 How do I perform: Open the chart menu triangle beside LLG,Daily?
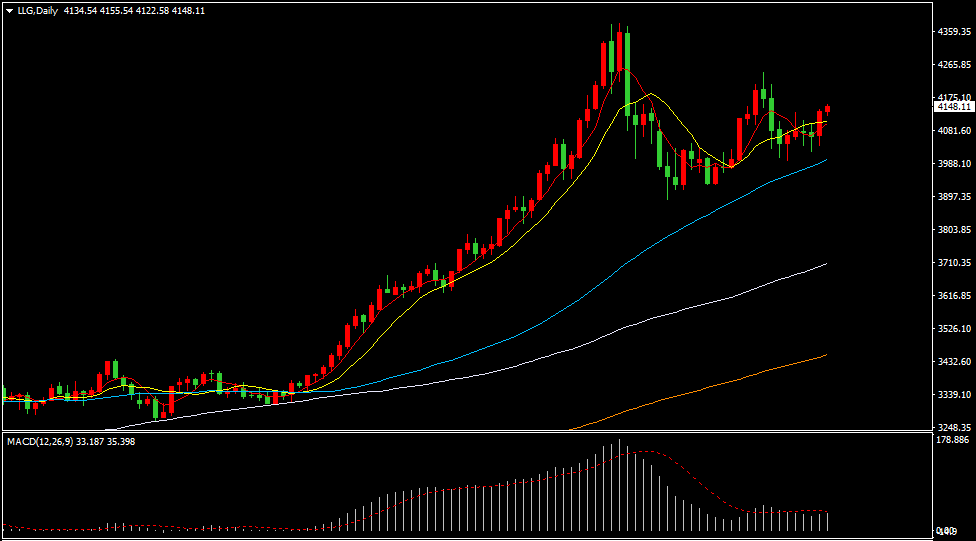[x=9, y=11]
